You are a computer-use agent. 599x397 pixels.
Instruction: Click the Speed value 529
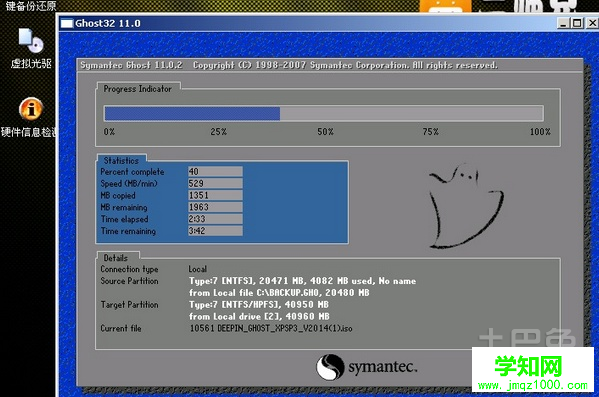(215, 183)
